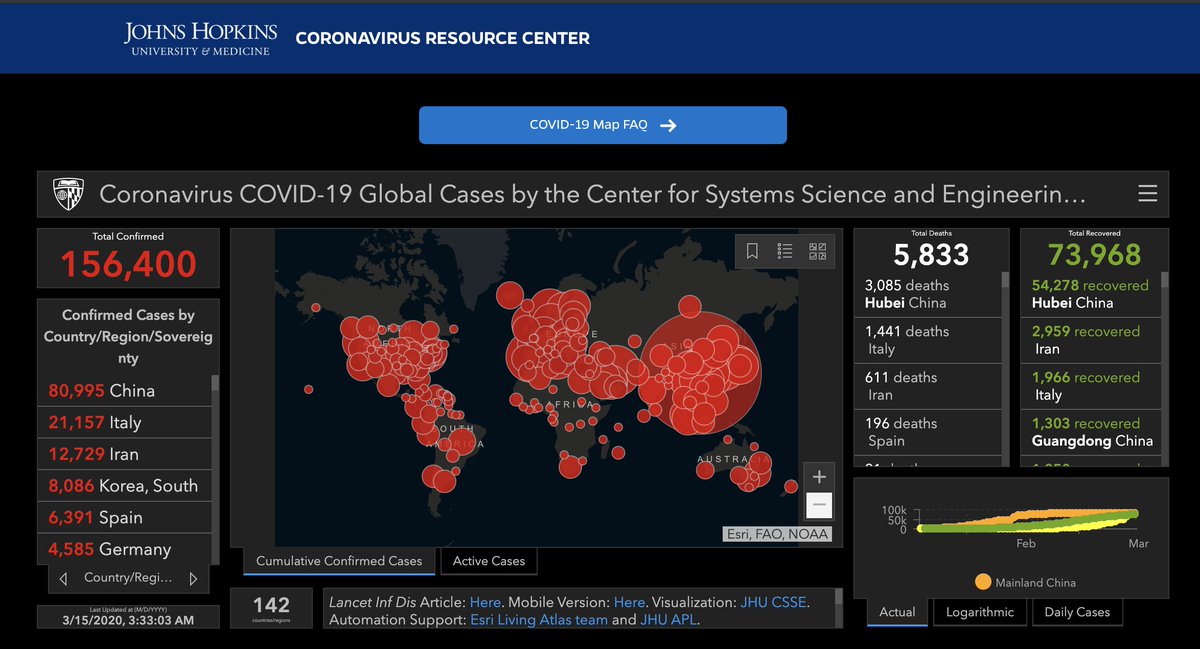
Task: Click the Confirmed Cases by Country/Region/Sovereignty heading
Action: click(x=128, y=336)
